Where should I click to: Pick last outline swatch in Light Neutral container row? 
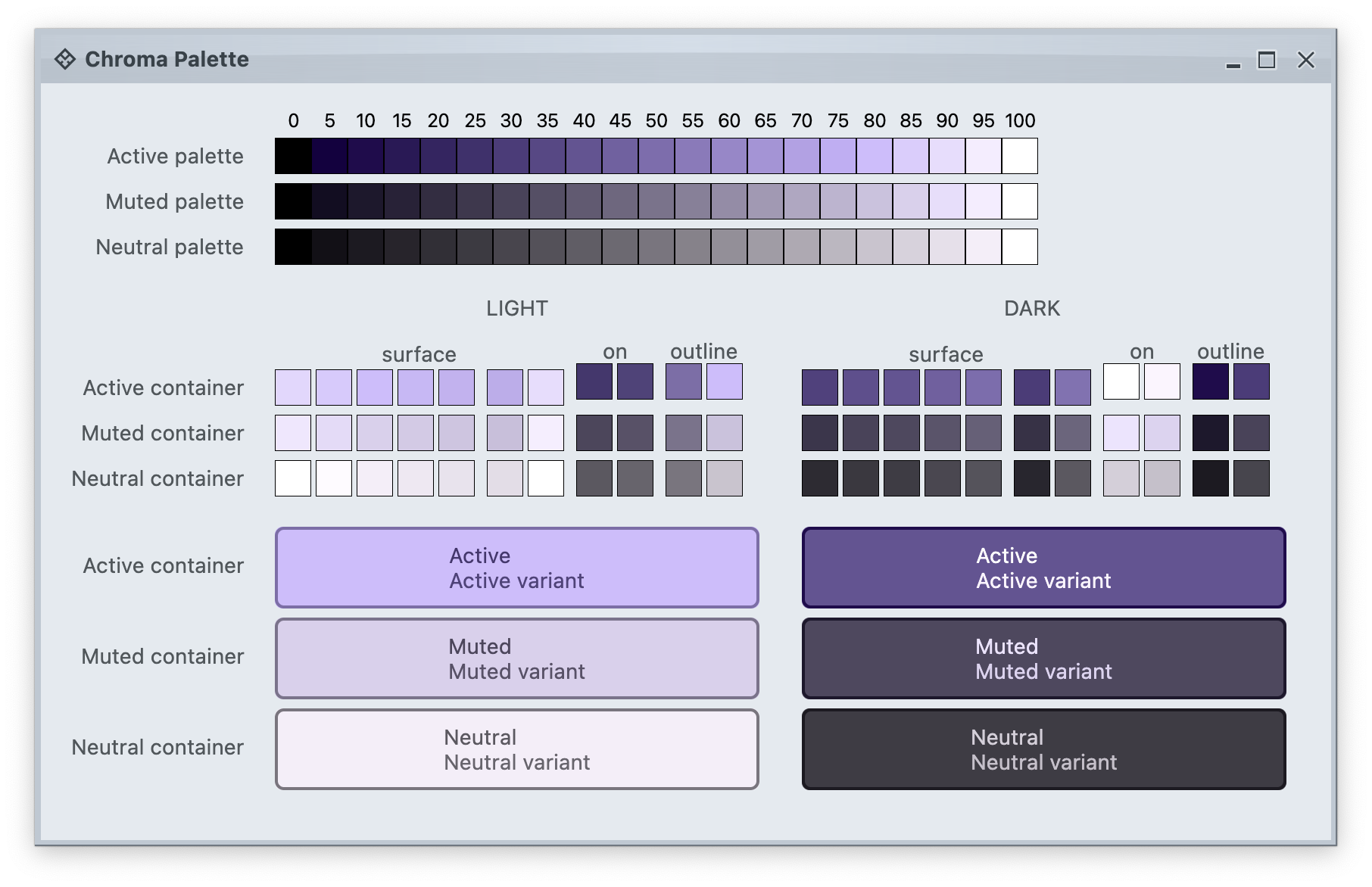click(725, 478)
